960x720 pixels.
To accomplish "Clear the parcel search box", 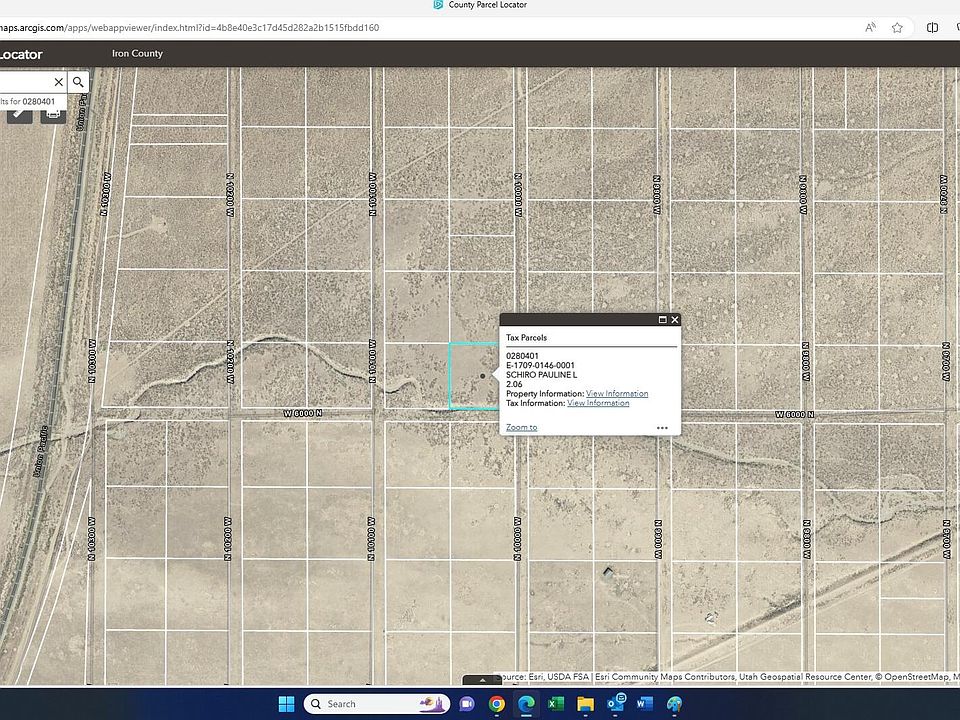I will pos(58,82).
